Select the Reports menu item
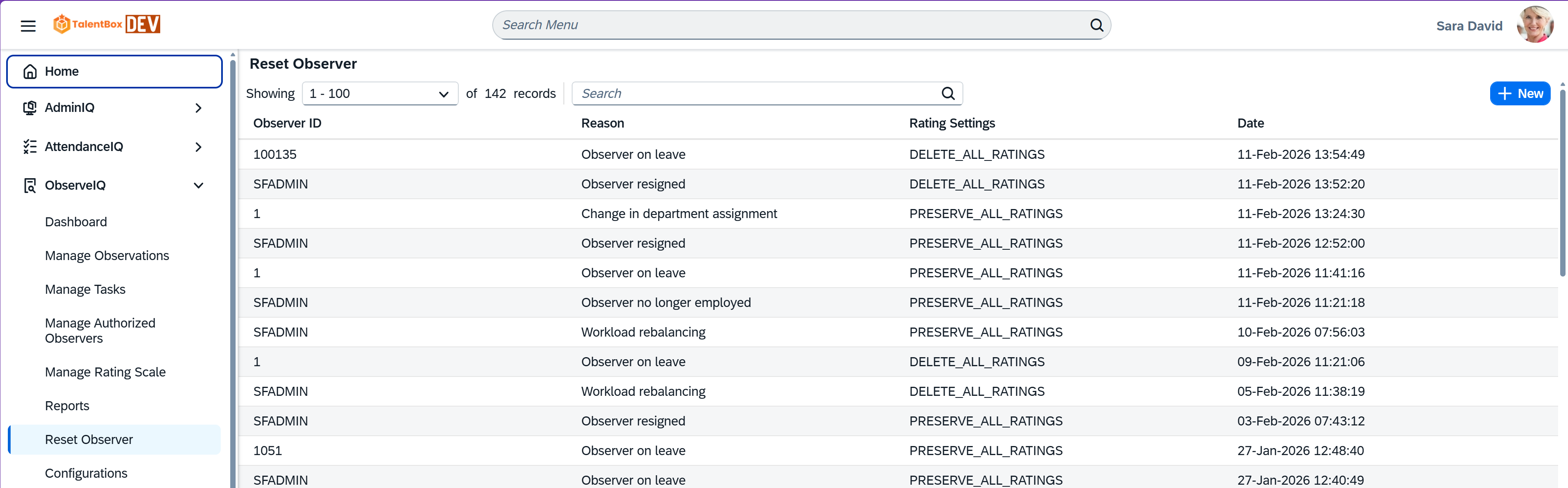The image size is (1568, 488). tap(67, 406)
